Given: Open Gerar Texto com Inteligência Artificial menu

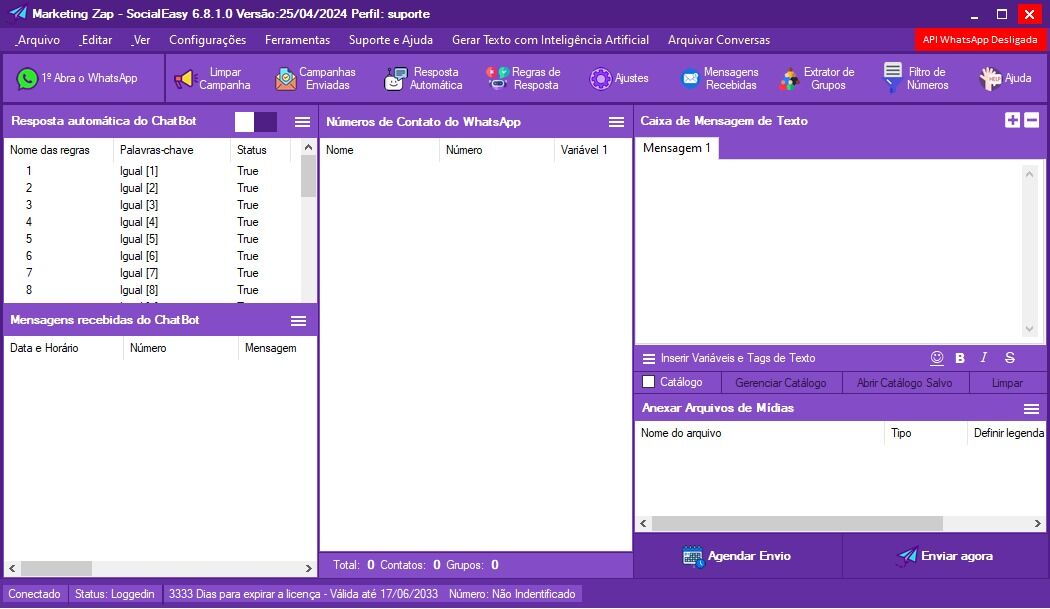Looking at the screenshot, I should pyautogui.click(x=550, y=40).
